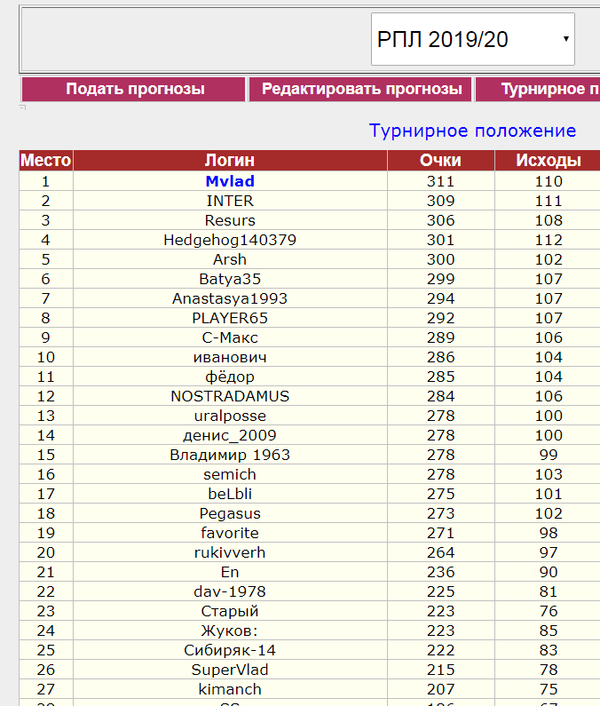
Task: Select the Старый login cell
Action: [230, 611]
